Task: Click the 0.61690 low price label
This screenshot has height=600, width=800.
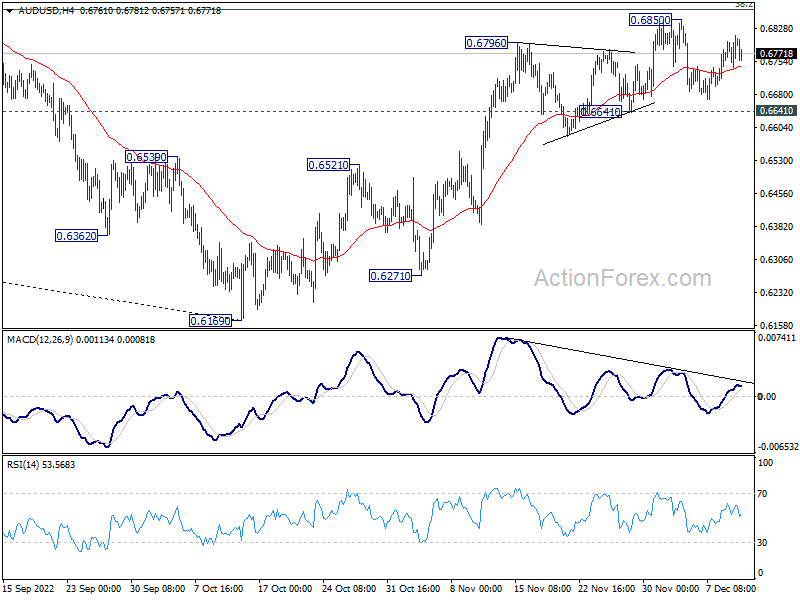Action: [210, 321]
